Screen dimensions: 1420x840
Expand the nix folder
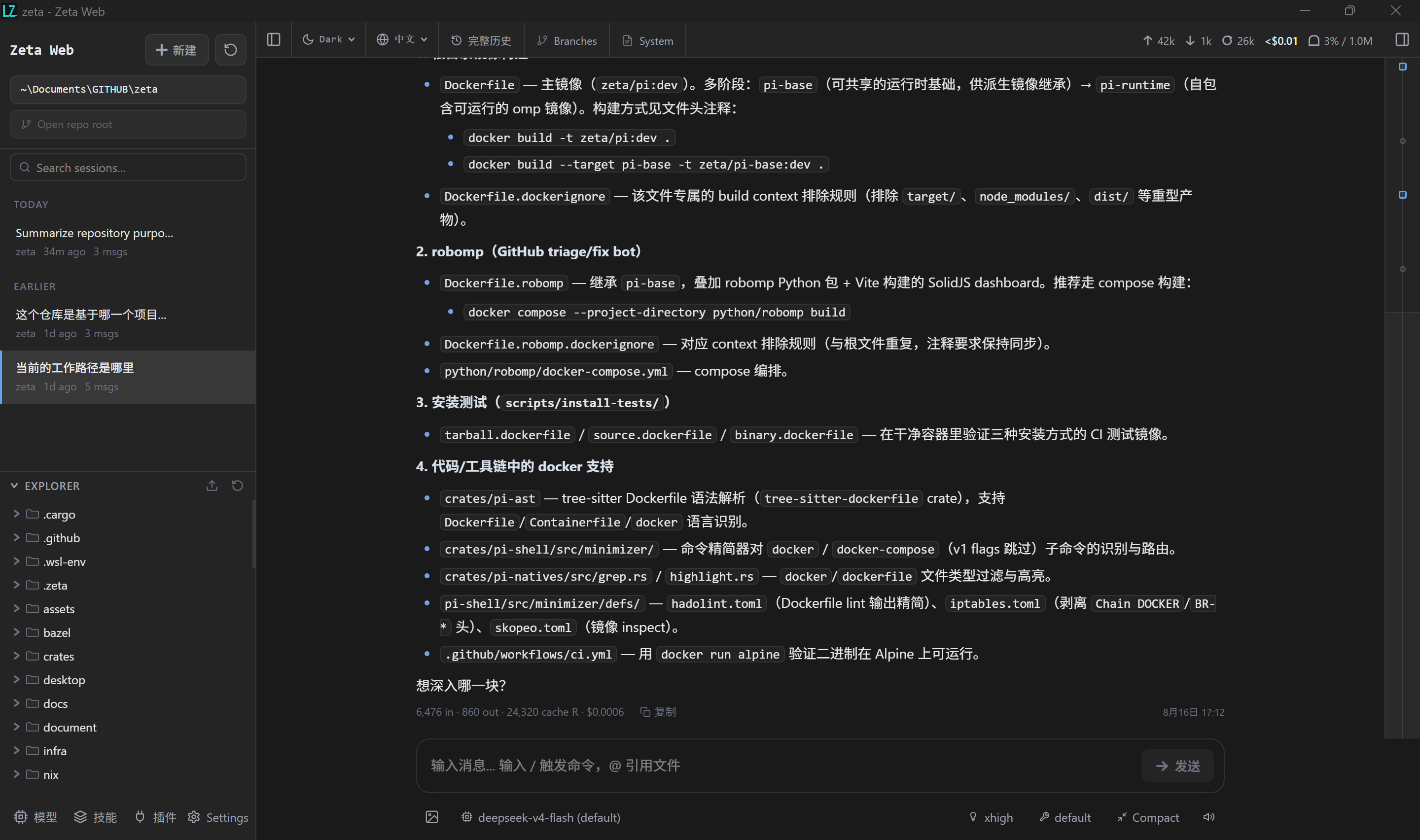click(127, 774)
